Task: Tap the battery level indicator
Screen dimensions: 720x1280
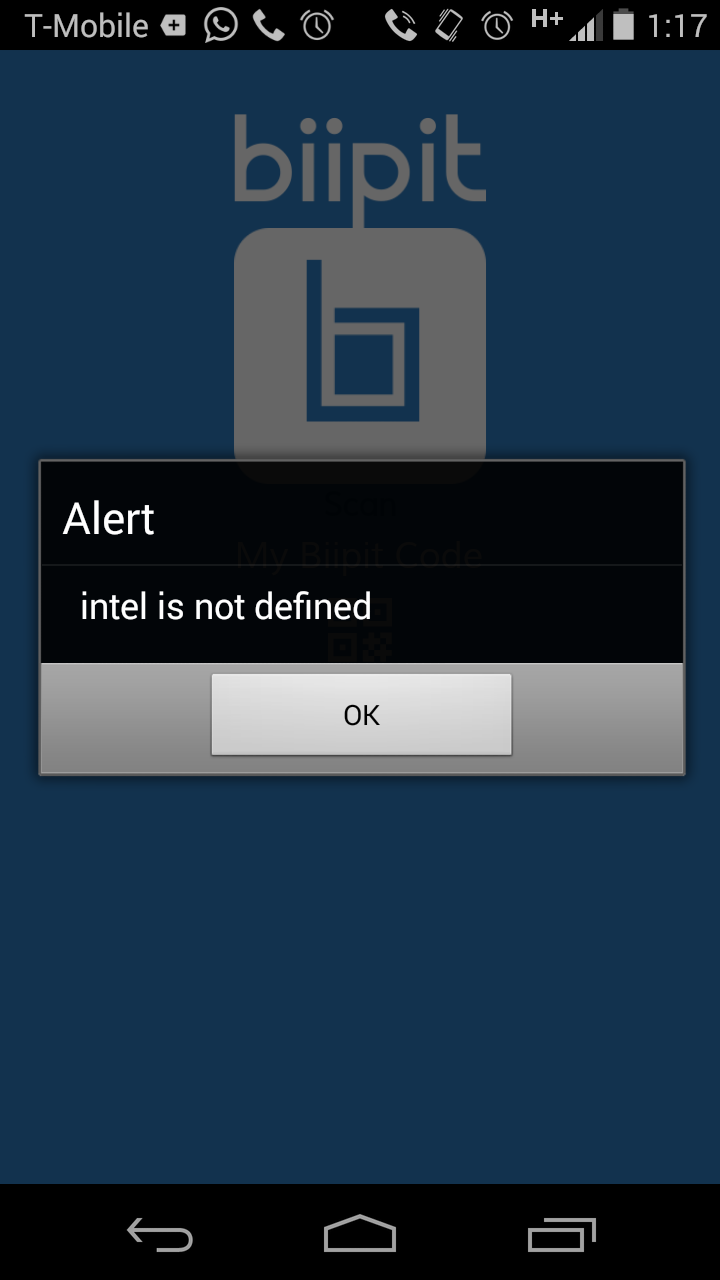Action: coord(624,25)
